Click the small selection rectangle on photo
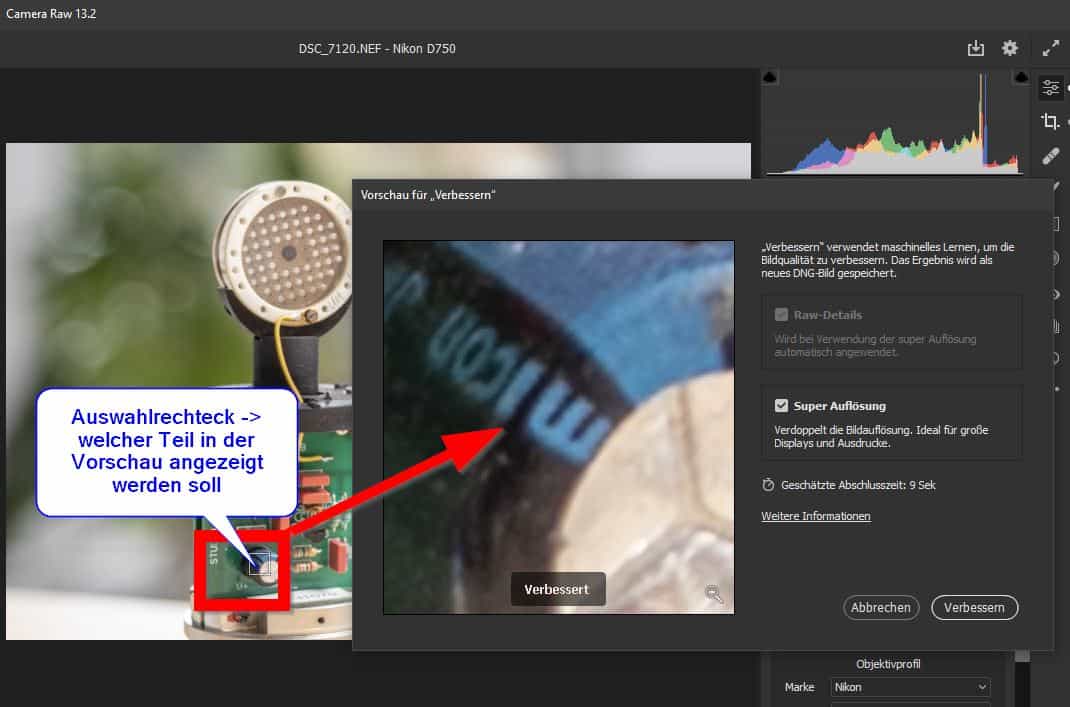 click(261, 565)
